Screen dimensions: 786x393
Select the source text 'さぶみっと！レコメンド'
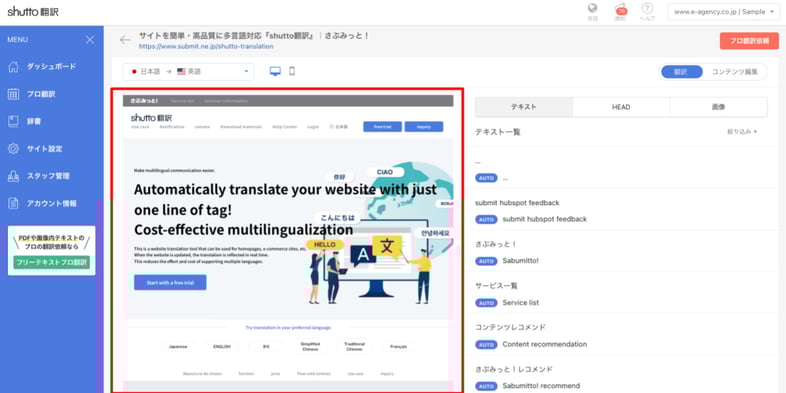pos(514,369)
